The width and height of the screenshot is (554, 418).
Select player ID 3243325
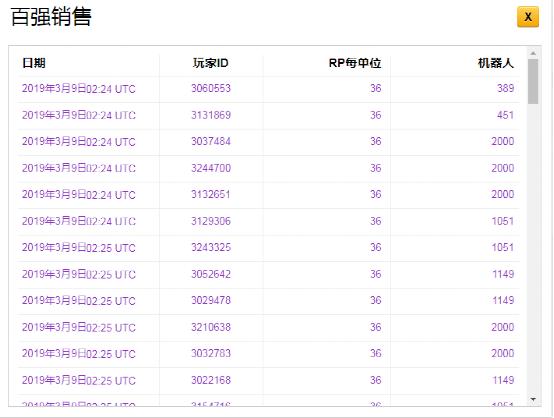point(211,247)
